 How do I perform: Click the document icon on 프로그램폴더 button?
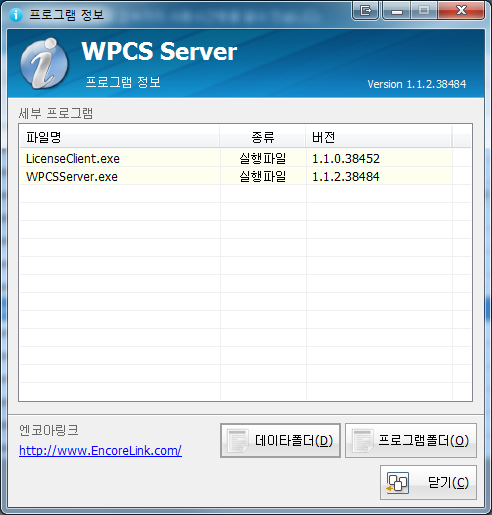(362, 440)
